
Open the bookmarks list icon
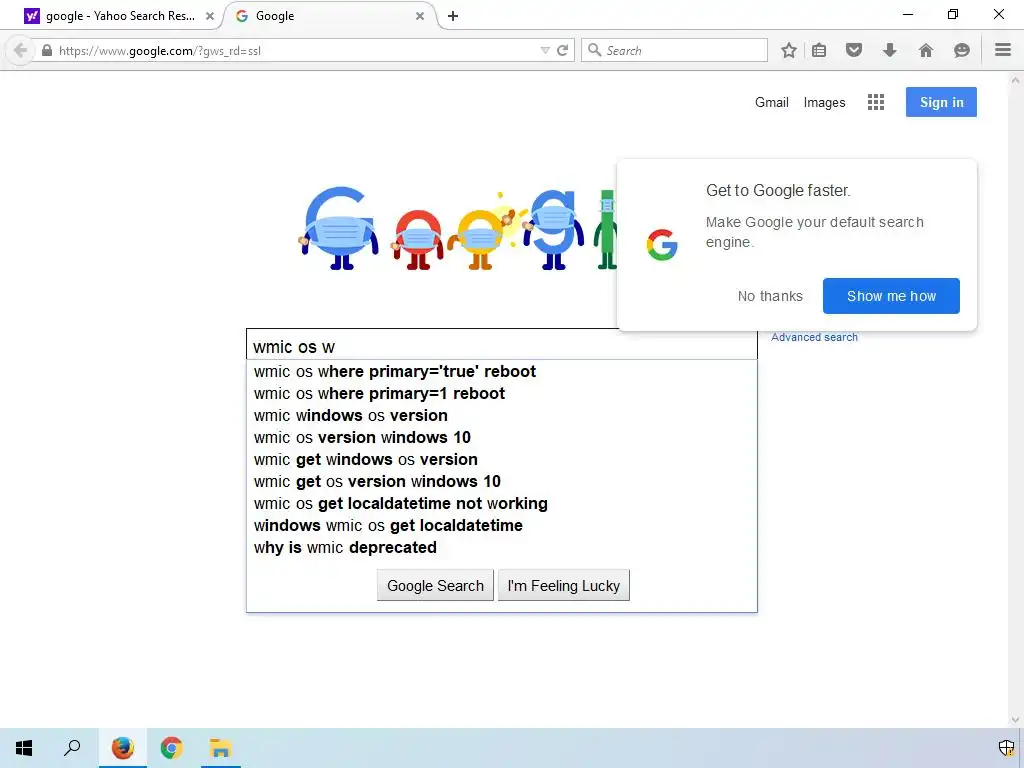(819, 50)
